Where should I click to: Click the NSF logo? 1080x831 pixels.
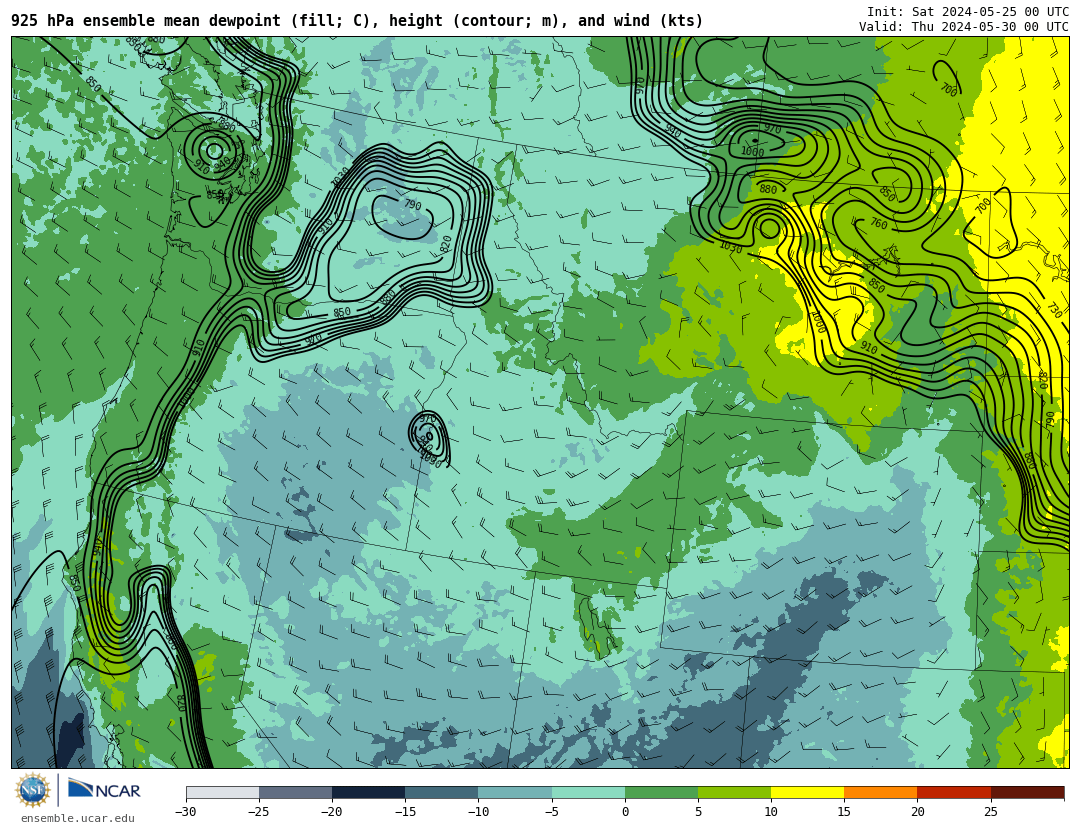pos(33,790)
